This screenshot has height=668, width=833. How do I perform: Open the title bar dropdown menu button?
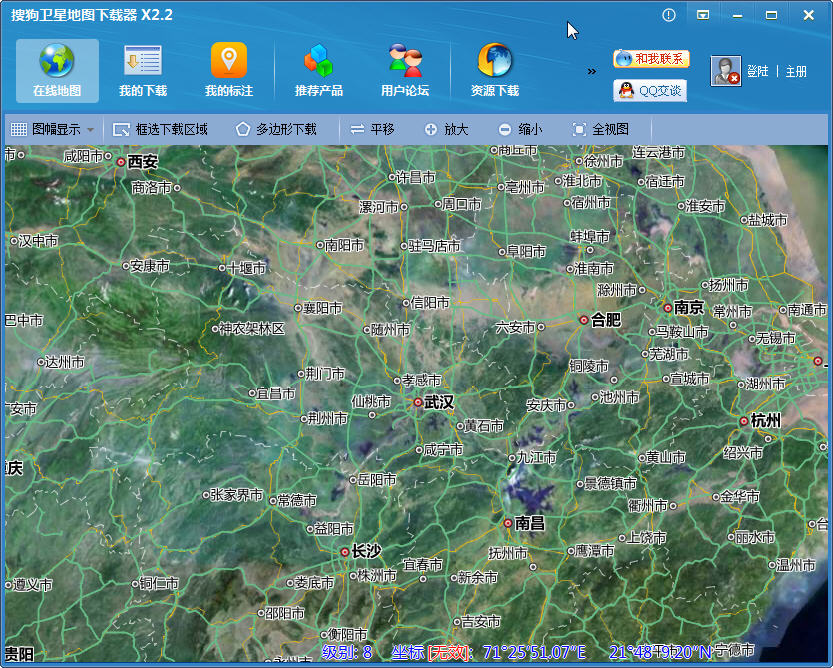click(703, 15)
